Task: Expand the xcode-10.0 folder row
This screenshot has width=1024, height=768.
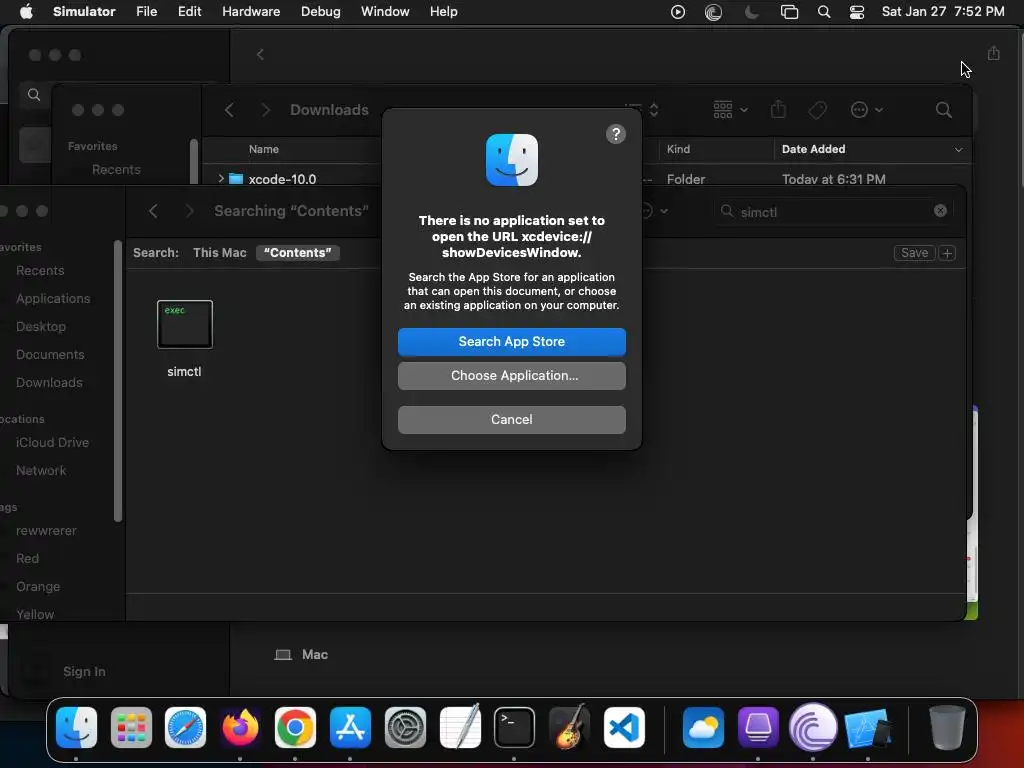Action: pyautogui.click(x=221, y=178)
